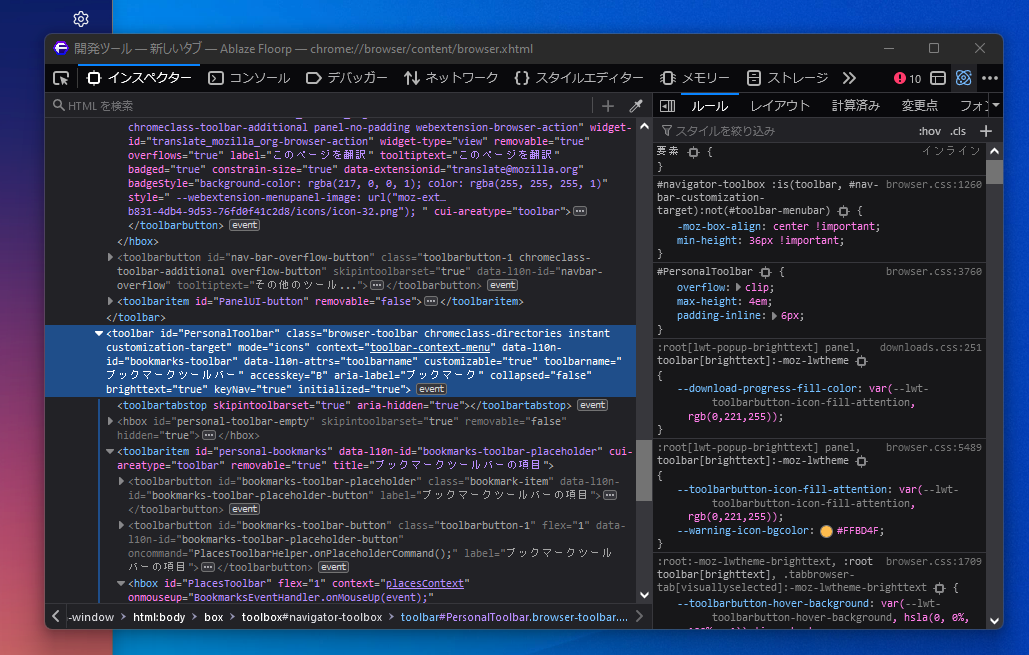The width and height of the screenshot is (1029, 655).
Task: Click the React-like atom icon in toolbar
Action: coord(963,78)
